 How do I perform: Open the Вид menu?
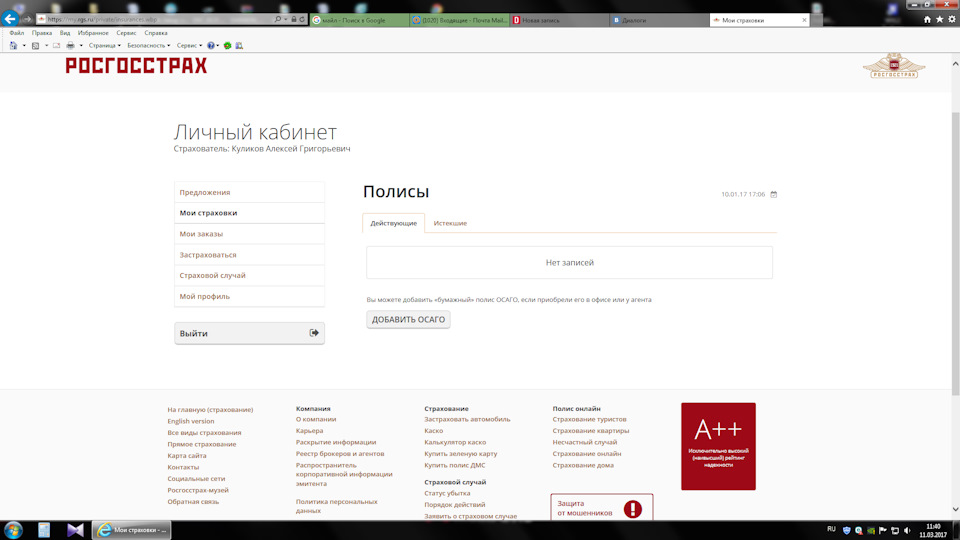pyautogui.click(x=65, y=33)
